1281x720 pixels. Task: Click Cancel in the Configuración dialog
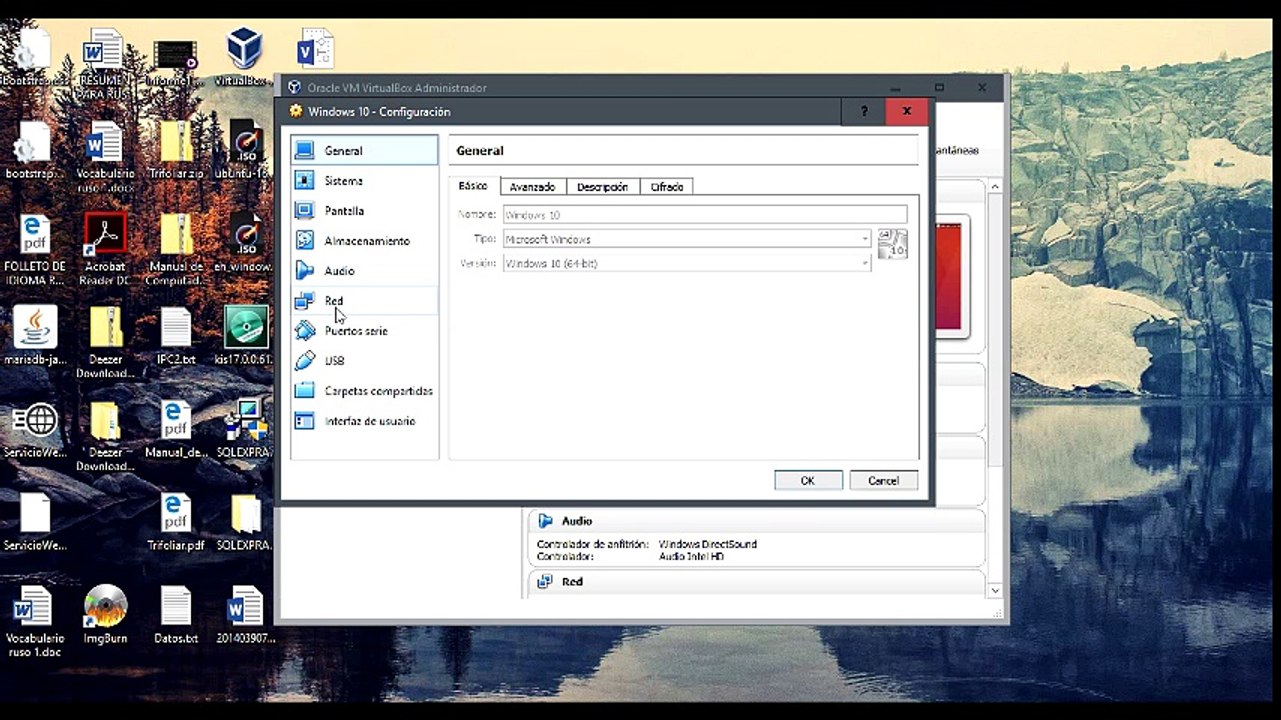883,481
